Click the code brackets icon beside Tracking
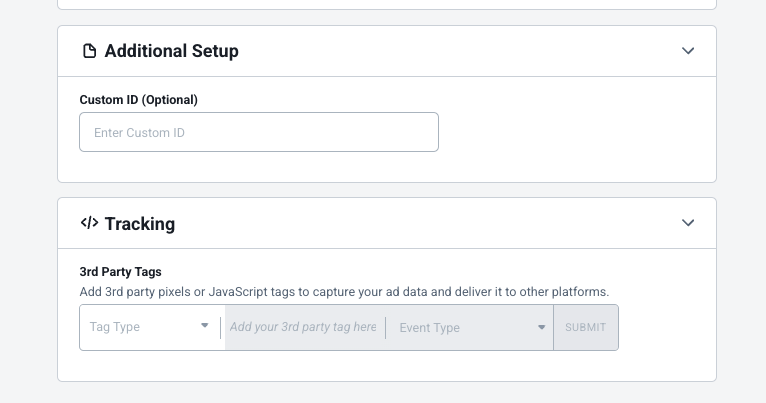Viewport: 766px width, 403px height. point(89,223)
